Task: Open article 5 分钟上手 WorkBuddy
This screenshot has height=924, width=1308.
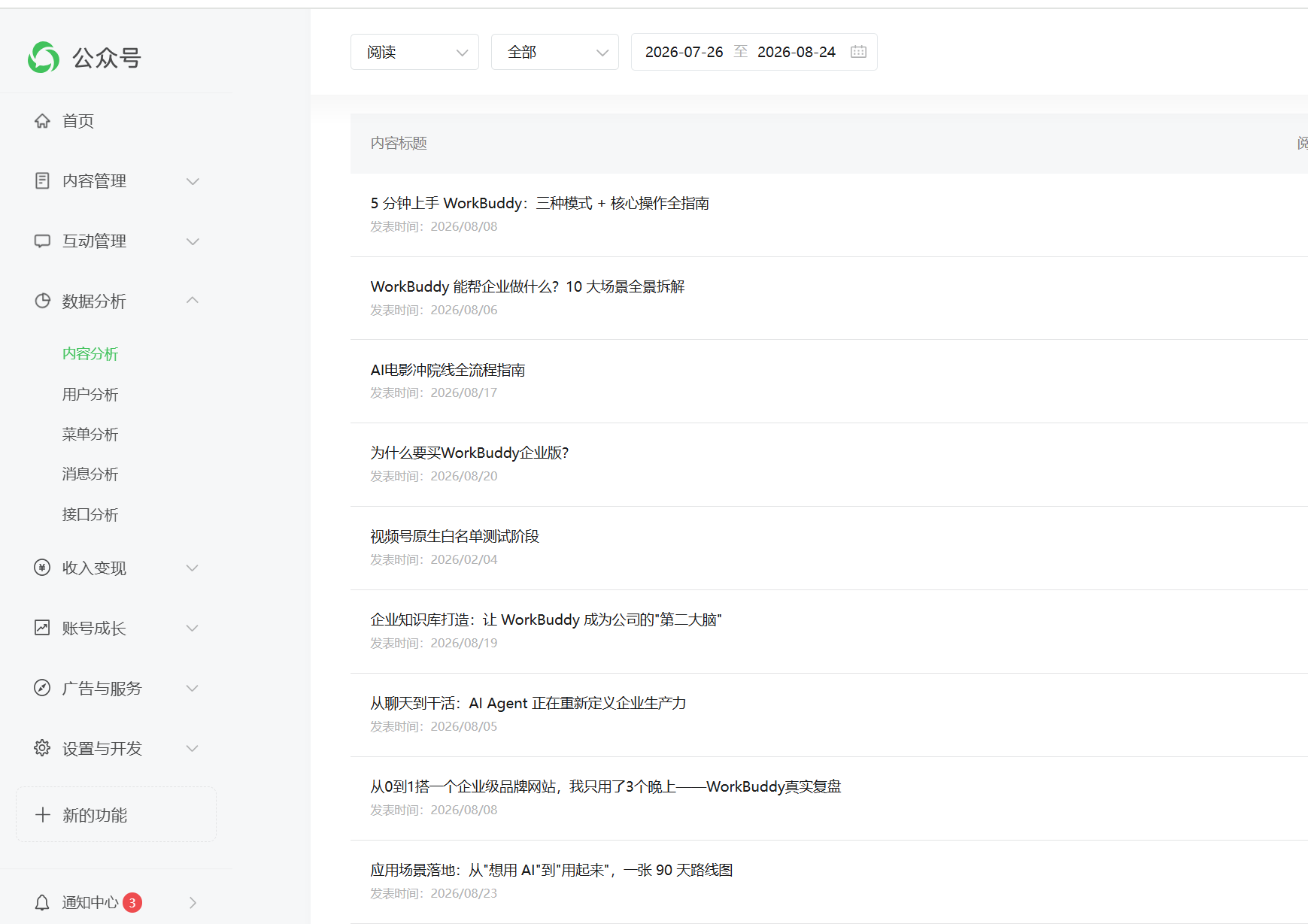Action: coord(539,203)
